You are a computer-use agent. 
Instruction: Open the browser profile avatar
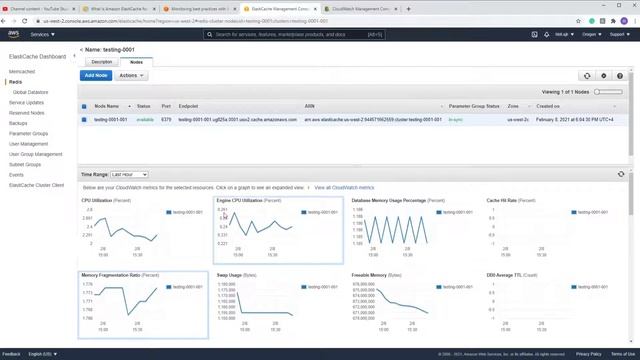point(624,21)
